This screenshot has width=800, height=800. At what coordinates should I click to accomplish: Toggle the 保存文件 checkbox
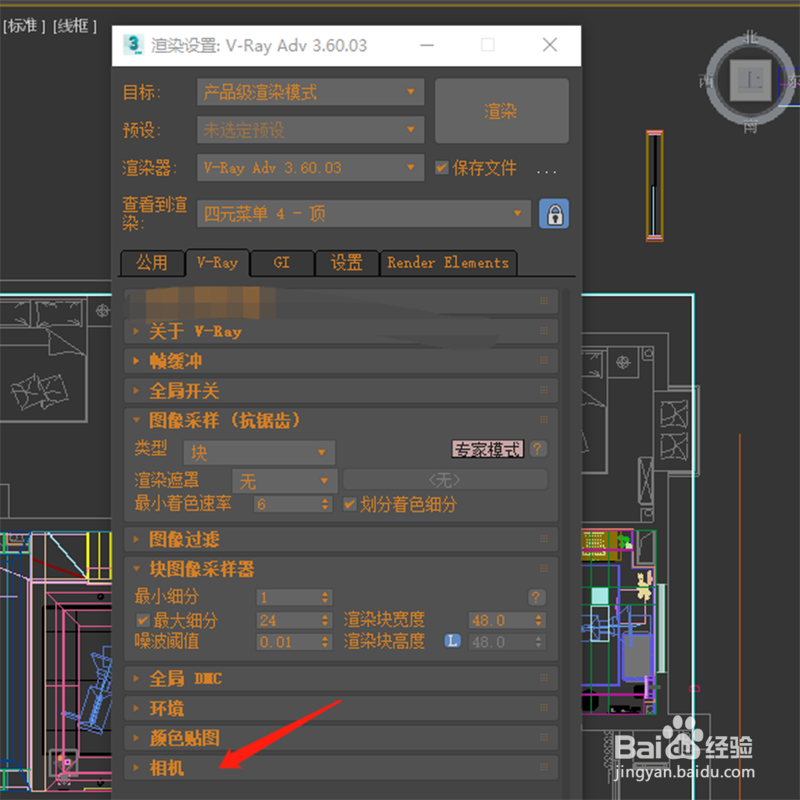pyautogui.click(x=442, y=167)
